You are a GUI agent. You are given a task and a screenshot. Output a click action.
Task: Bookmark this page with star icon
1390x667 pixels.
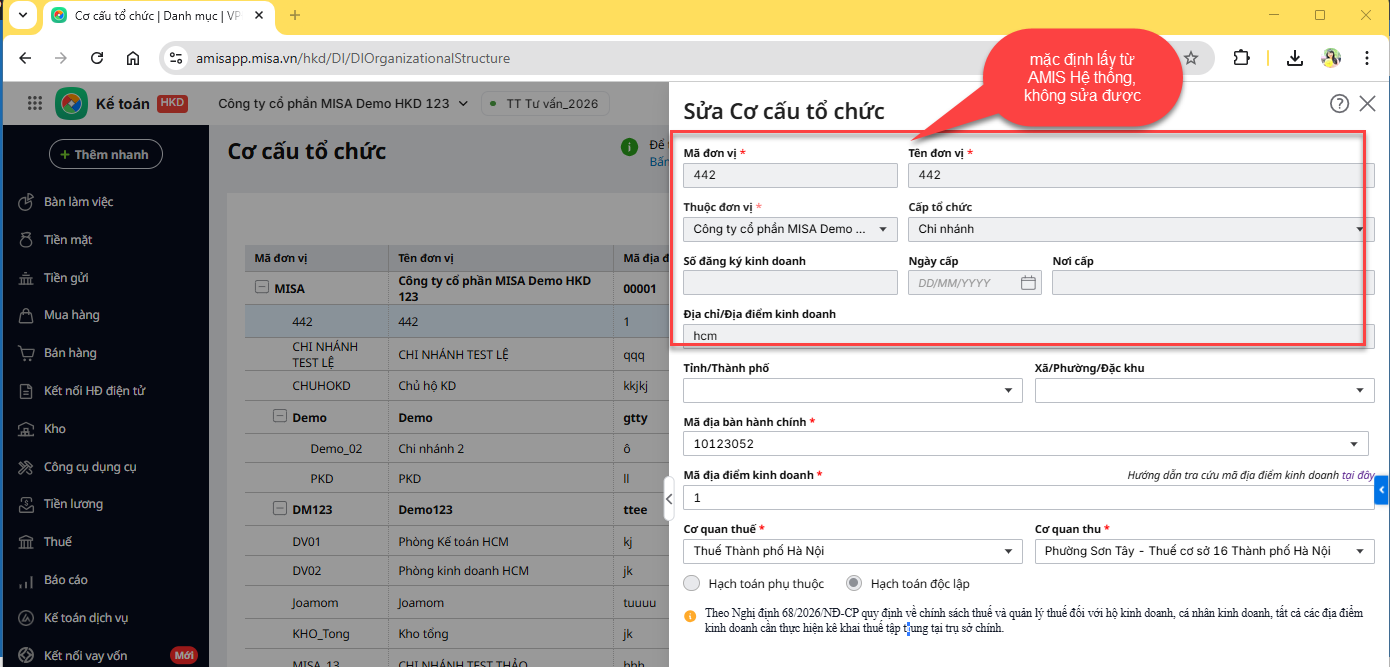point(1191,58)
